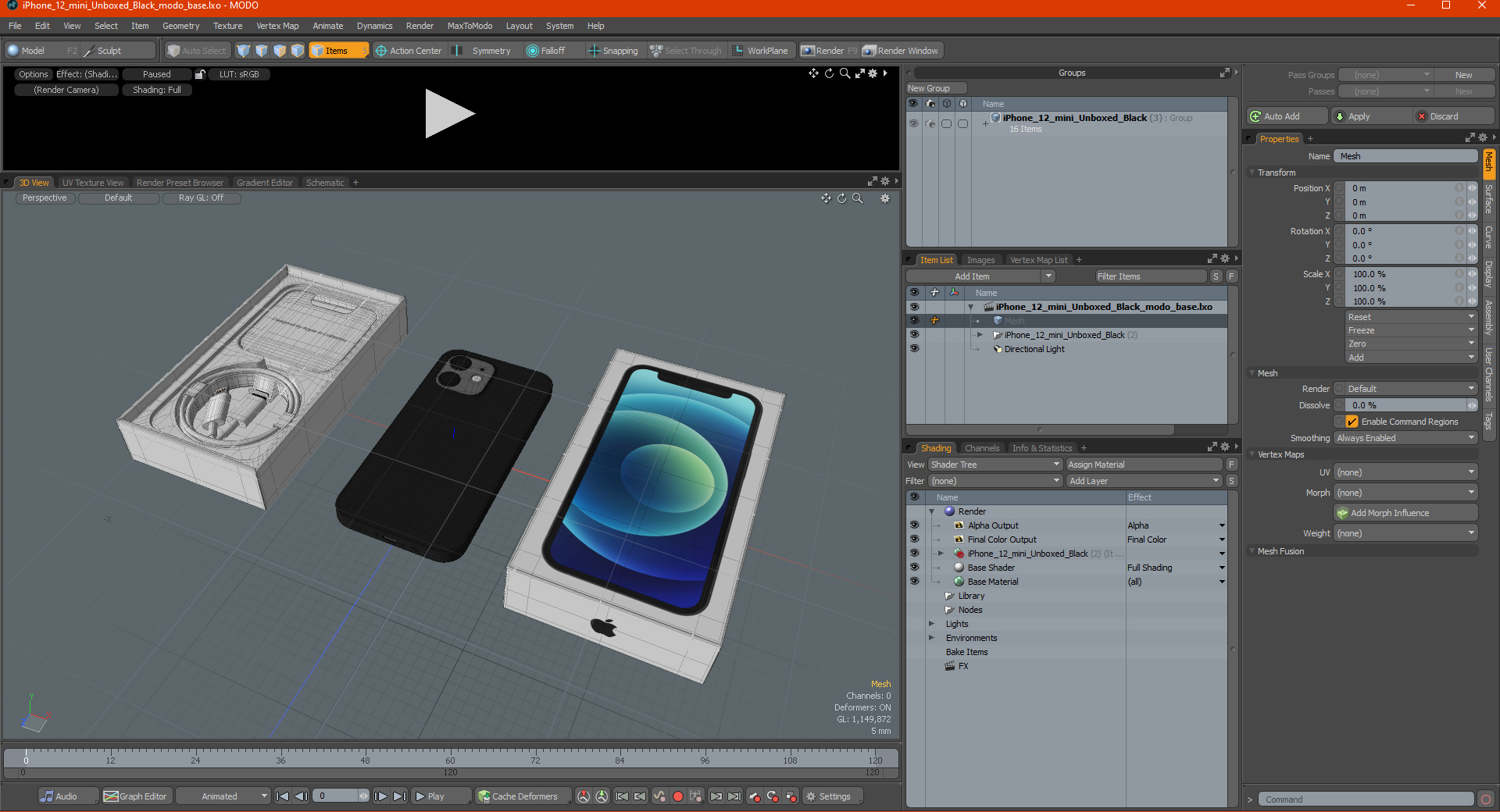
Task: Click Discard button
Action: (1454, 116)
